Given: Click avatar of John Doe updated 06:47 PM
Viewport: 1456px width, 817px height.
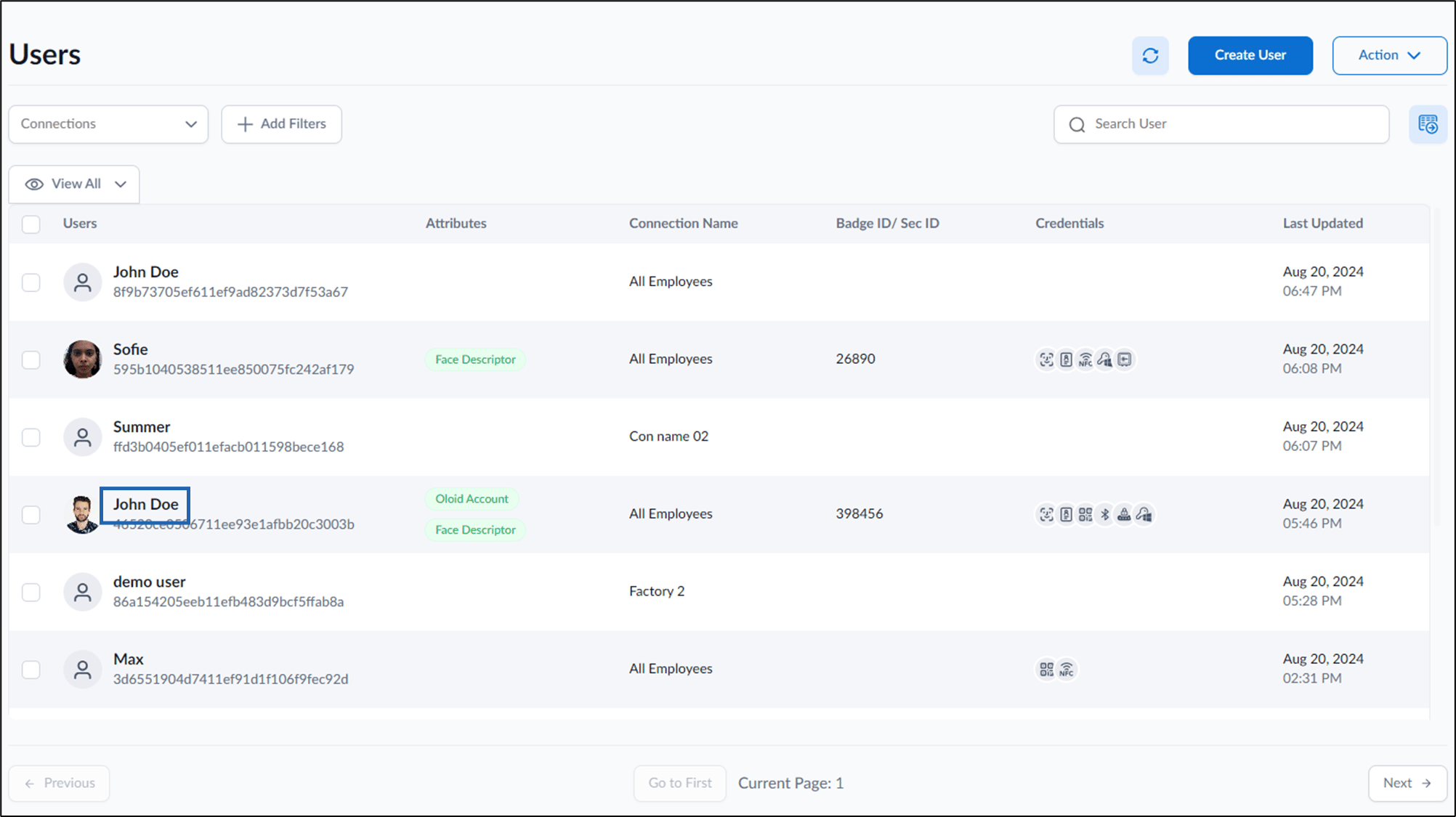Looking at the screenshot, I should (82, 282).
